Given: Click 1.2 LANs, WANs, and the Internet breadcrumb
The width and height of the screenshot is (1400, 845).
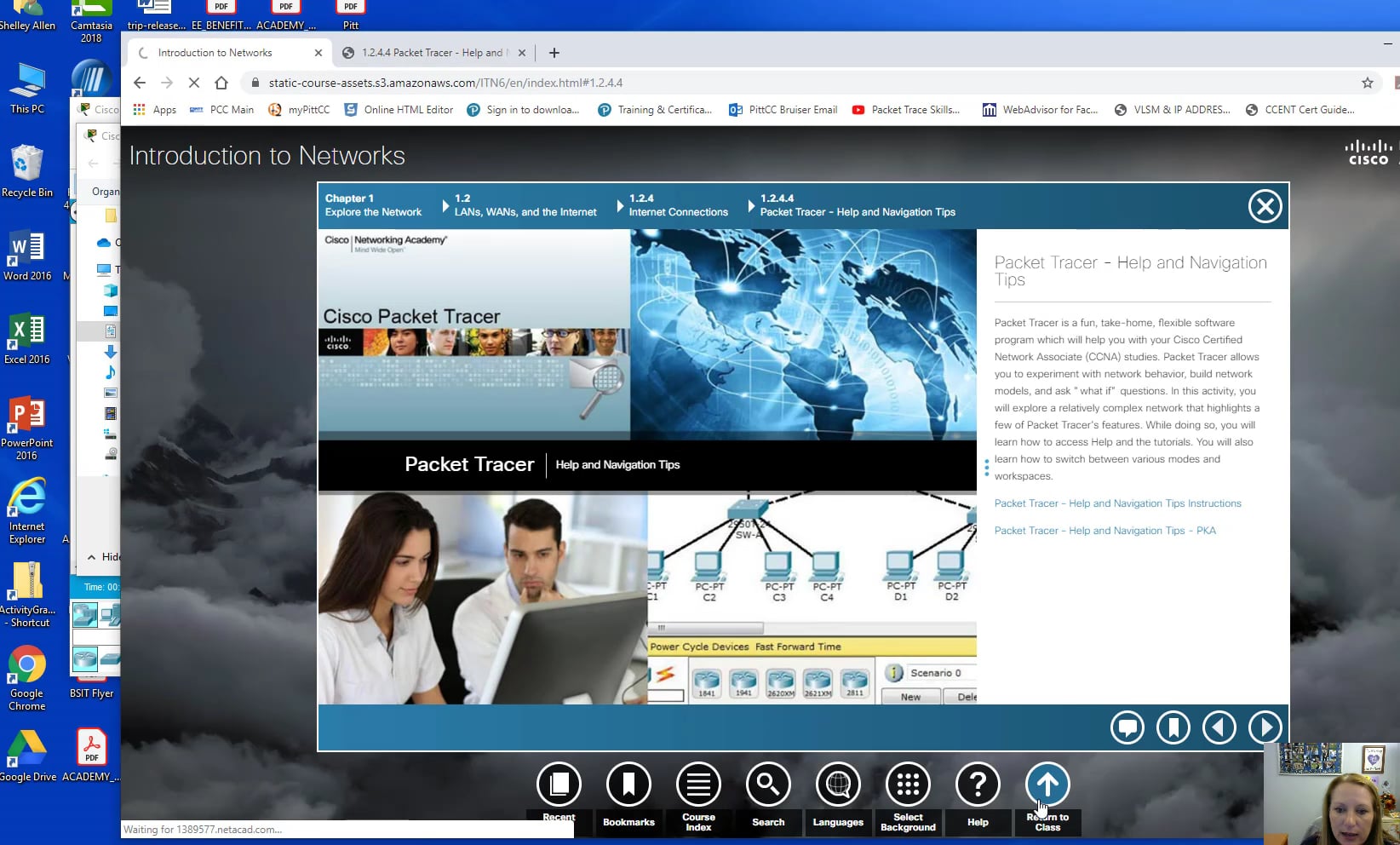Looking at the screenshot, I should coord(525,205).
